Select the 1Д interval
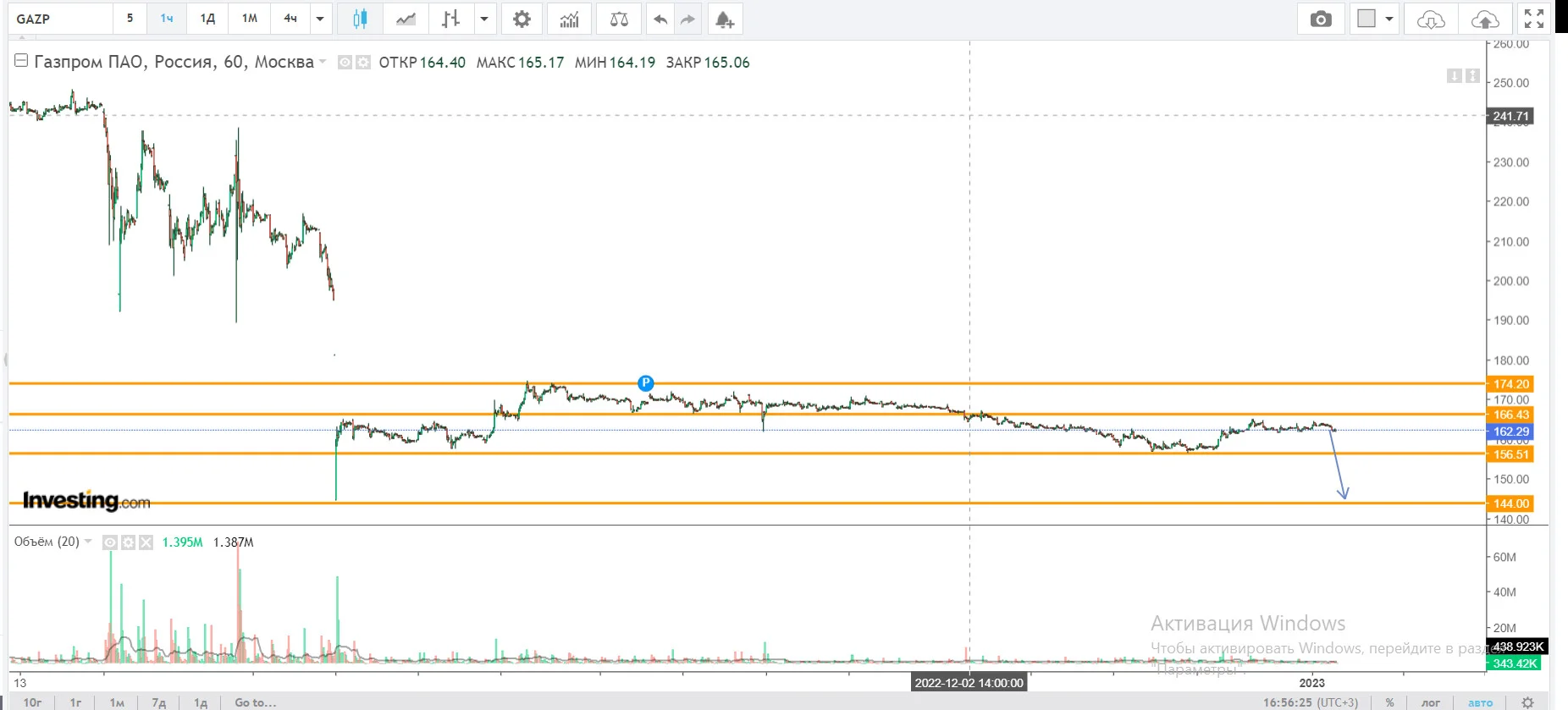1568x710 pixels. click(207, 19)
